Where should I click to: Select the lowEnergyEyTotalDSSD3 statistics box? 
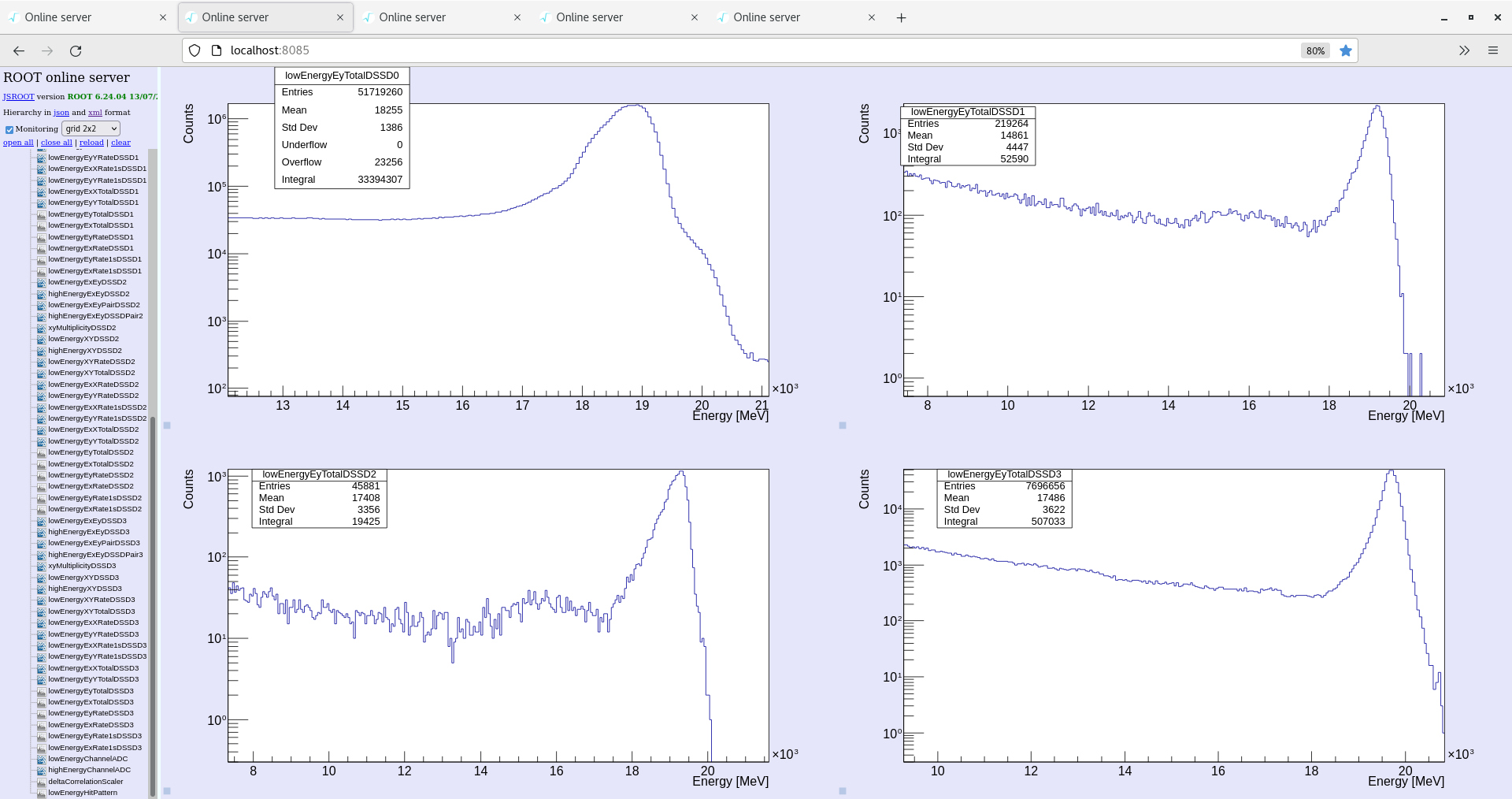[x=1004, y=498]
